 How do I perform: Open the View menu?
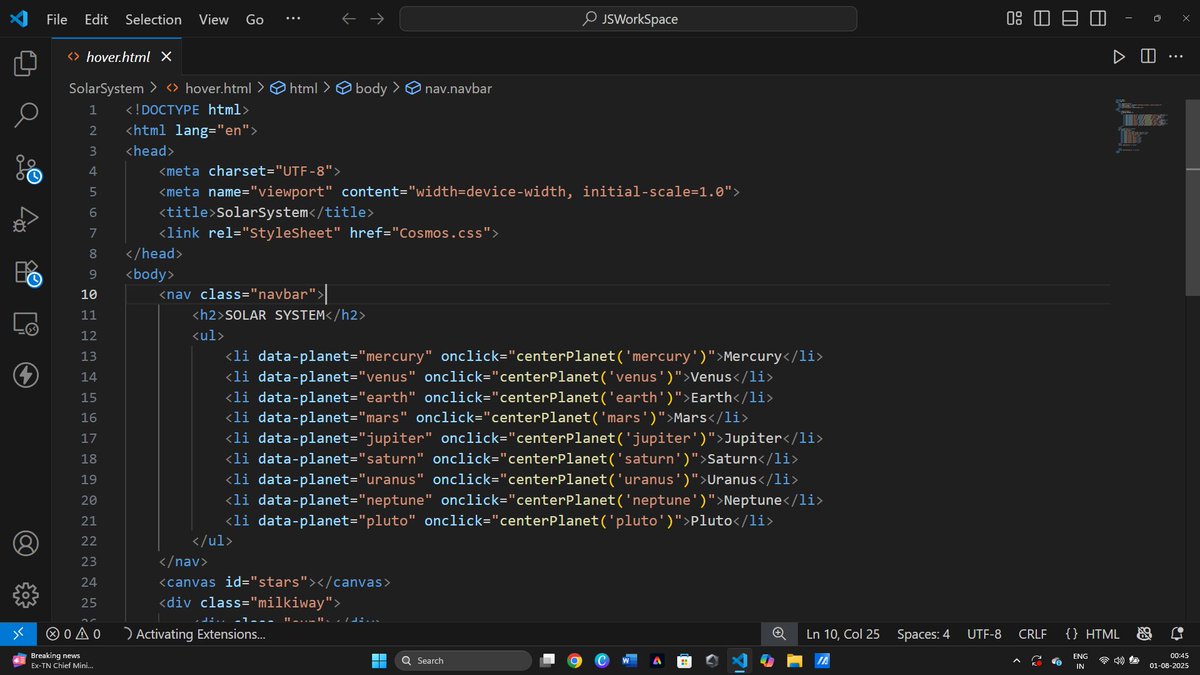[214, 19]
